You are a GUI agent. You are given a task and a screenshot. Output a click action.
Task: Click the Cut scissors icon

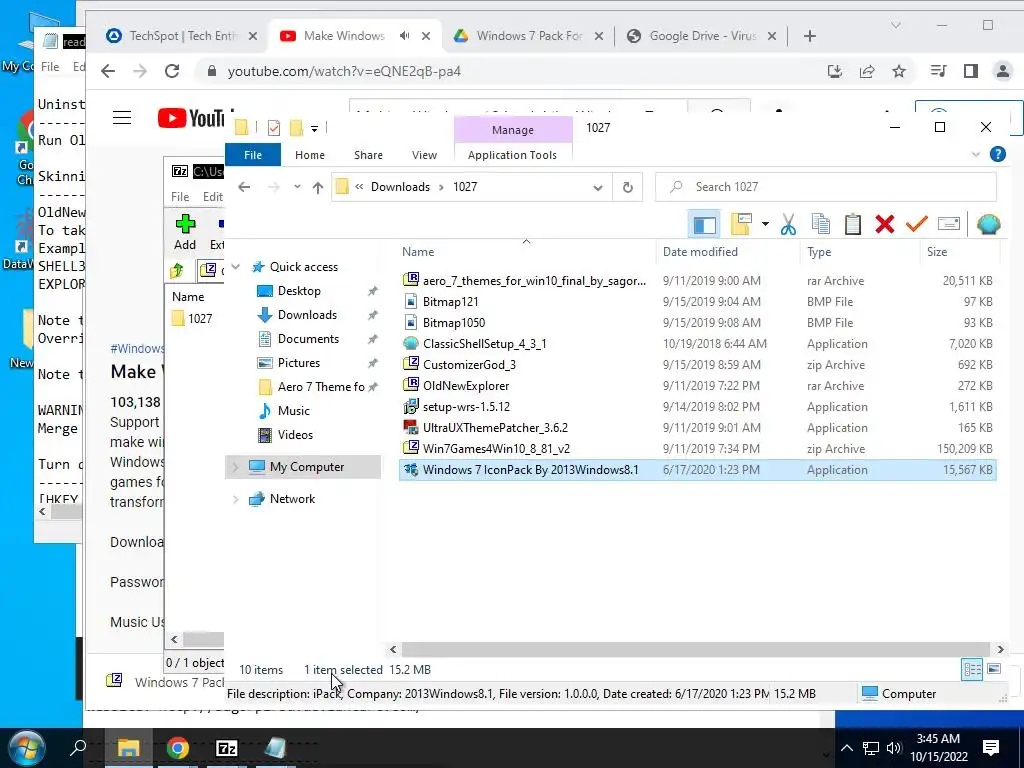(788, 225)
